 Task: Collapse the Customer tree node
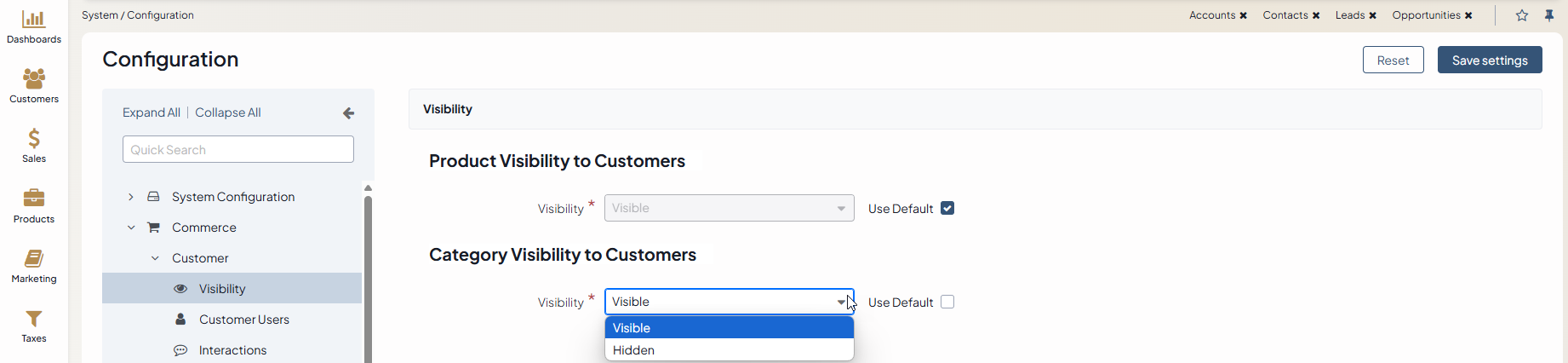[155, 258]
